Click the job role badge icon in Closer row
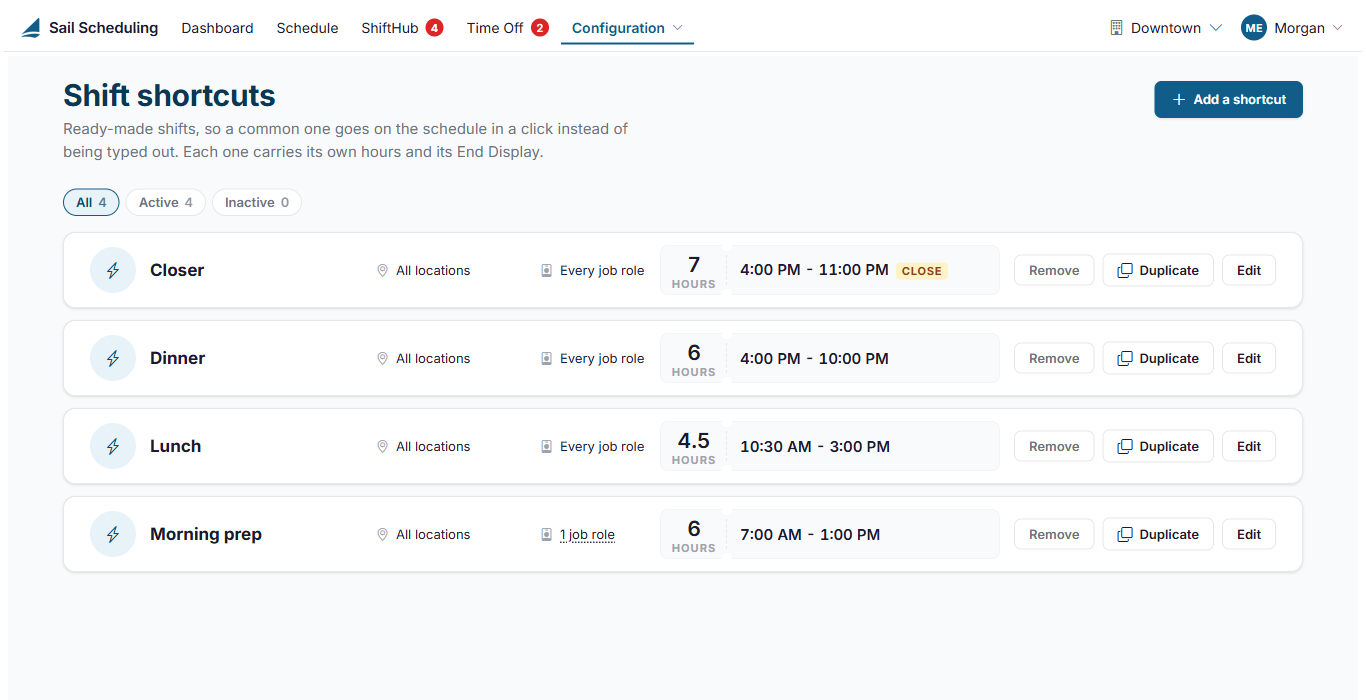 pos(546,270)
